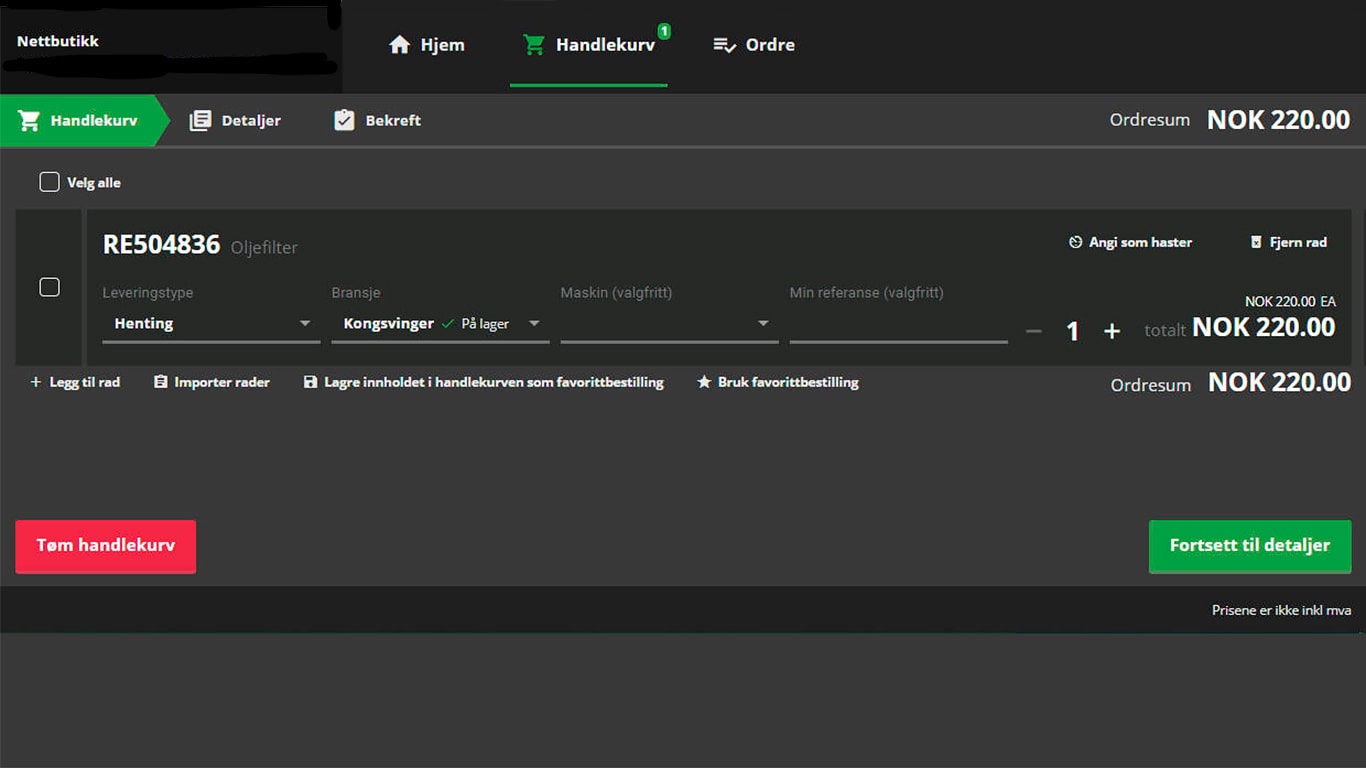
Task: Remove row with Fjern rad
Action: (x=1288, y=242)
